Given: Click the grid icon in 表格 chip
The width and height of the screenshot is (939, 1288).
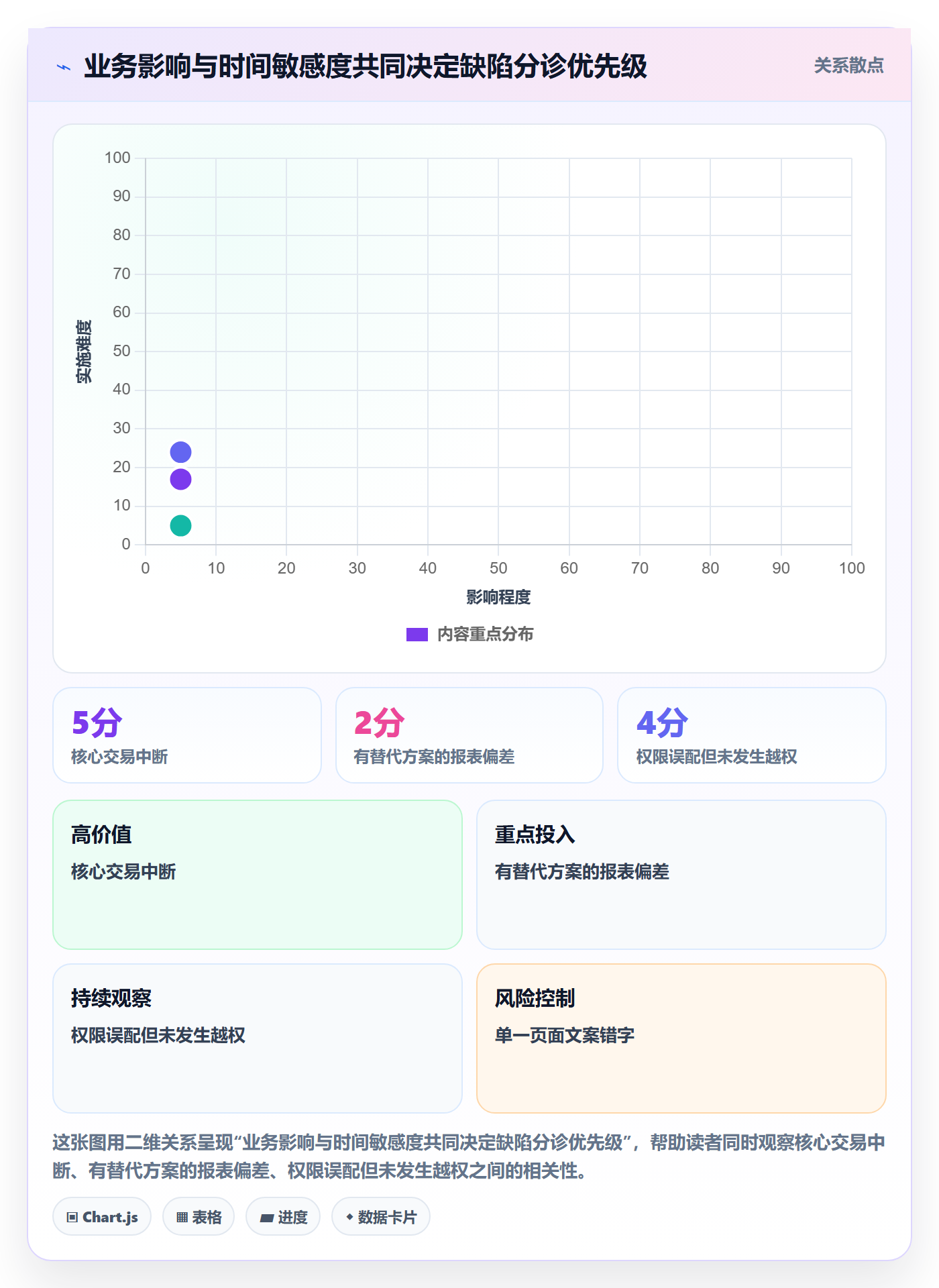Looking at the screenshot, I should (182, 1218).
